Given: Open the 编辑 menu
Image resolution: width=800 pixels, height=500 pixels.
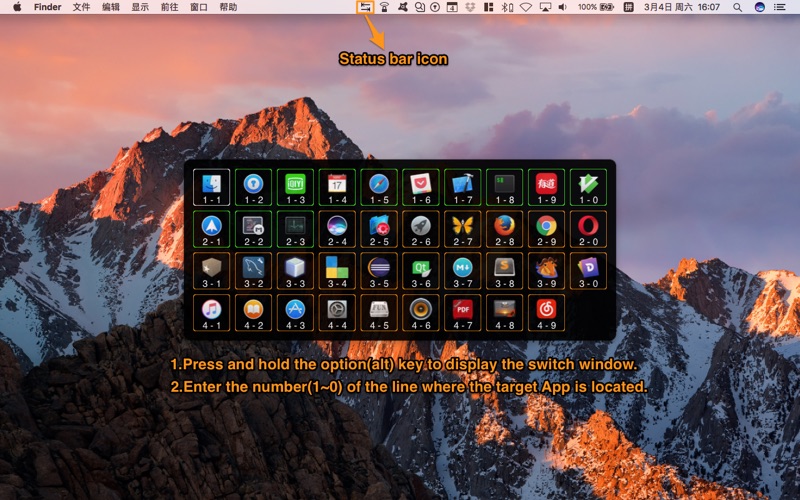Looking at the screenshot, I should [x=111, y=7].
